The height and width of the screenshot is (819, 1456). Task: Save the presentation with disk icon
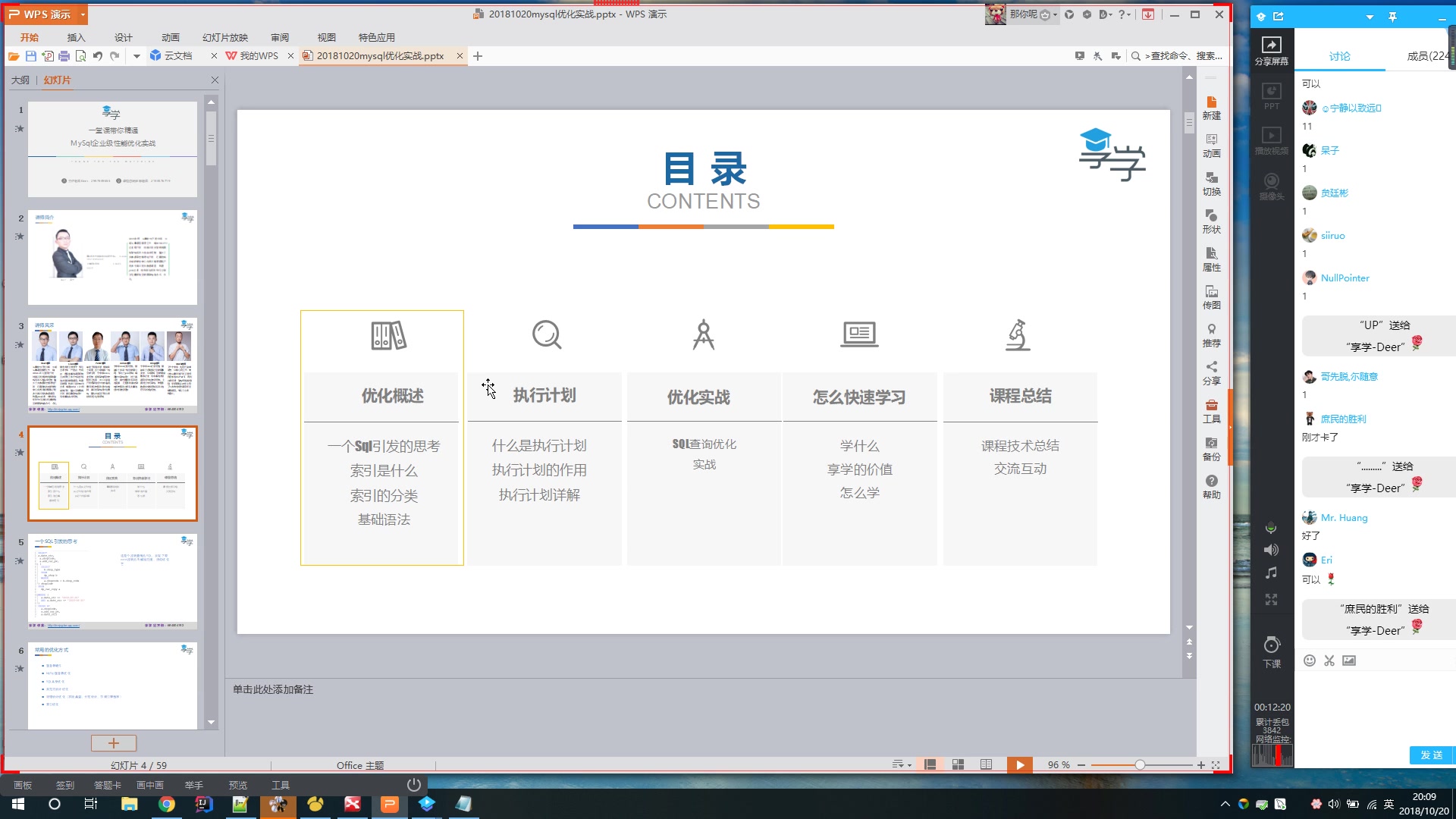coord(30,56)
